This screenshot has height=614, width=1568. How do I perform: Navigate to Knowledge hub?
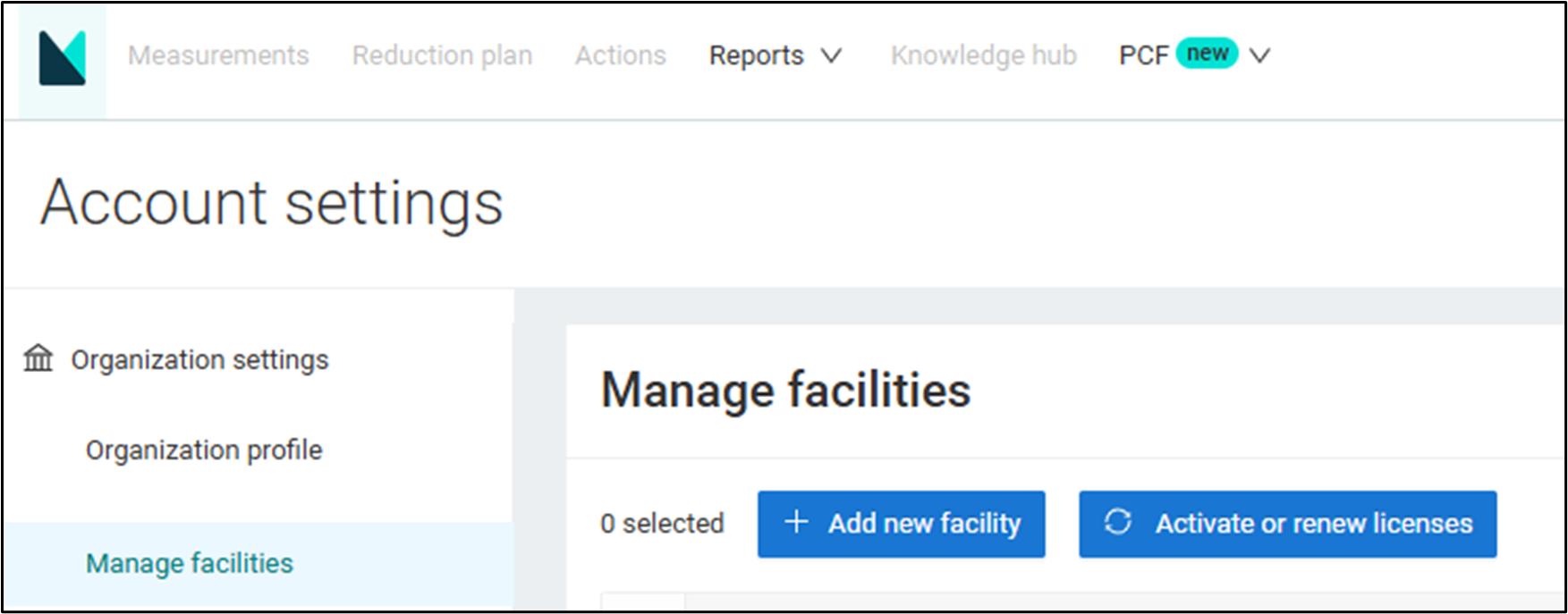983,55
